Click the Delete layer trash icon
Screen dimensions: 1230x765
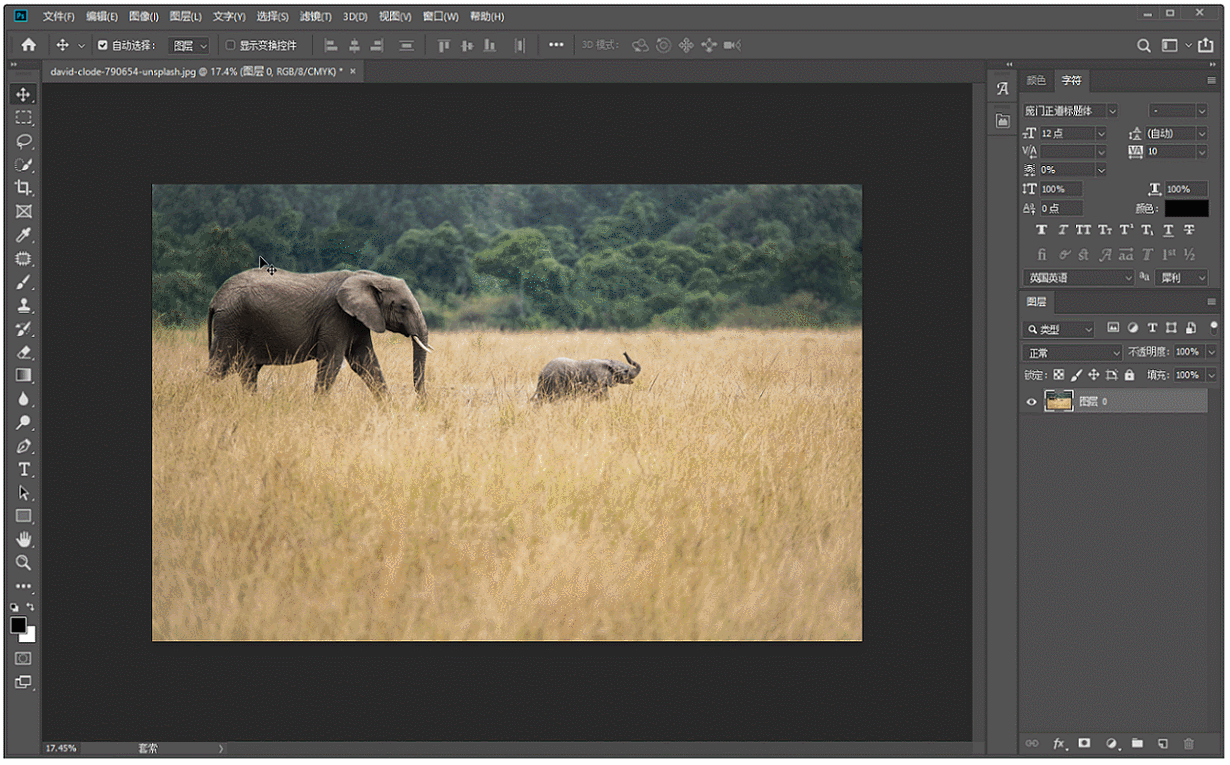[1188, 744]
